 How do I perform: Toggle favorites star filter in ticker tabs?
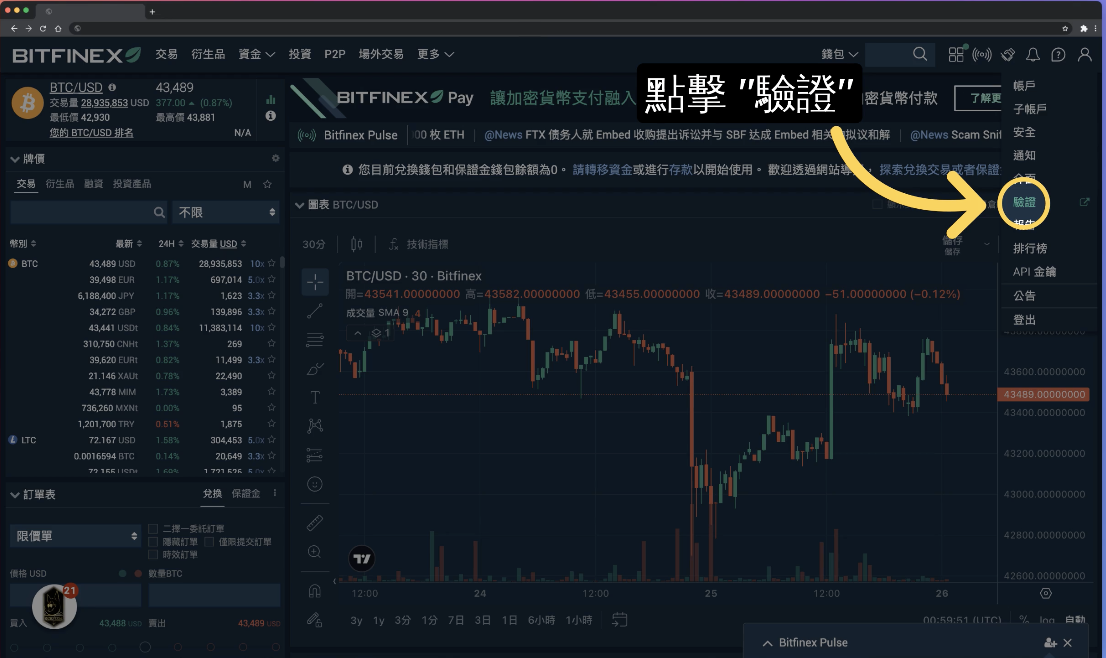[267, 184]
